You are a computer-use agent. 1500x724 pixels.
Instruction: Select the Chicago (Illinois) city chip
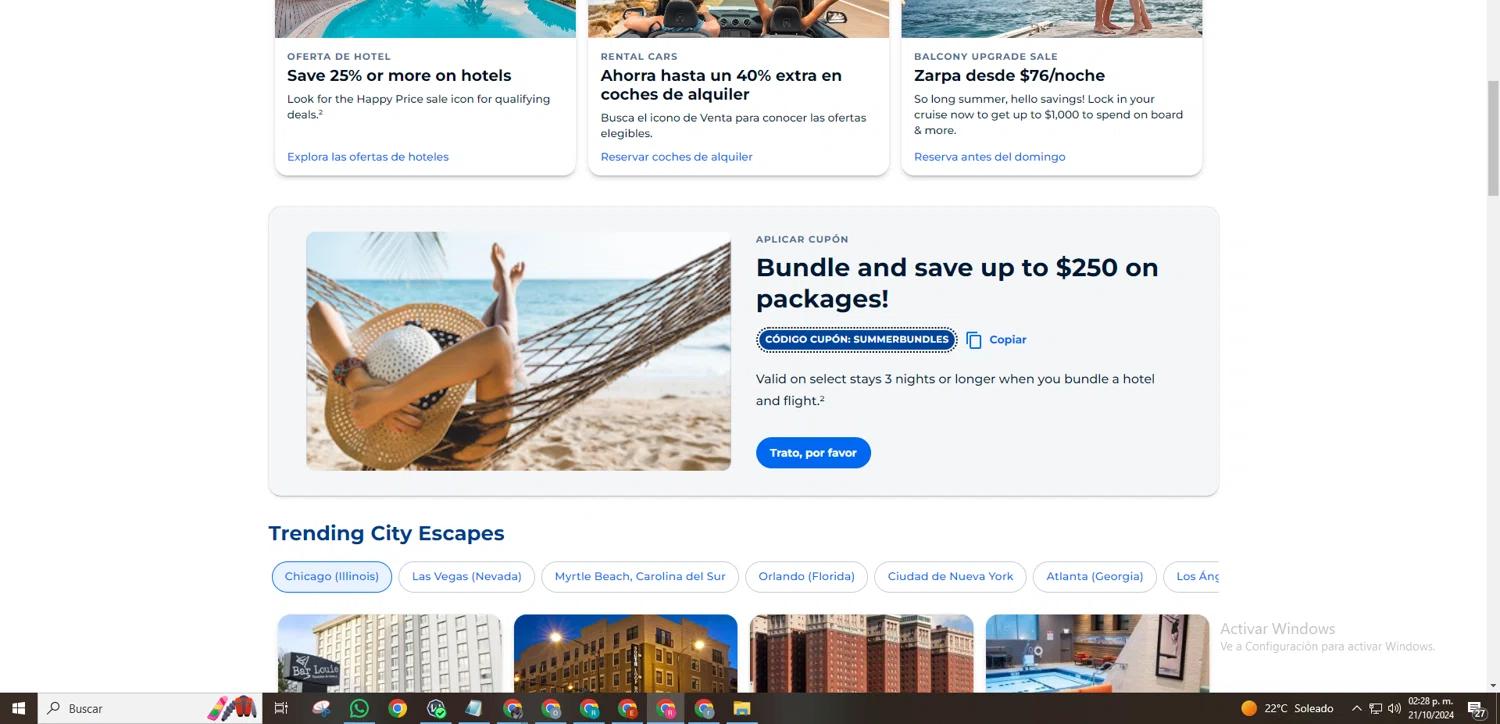pos(332,577)
